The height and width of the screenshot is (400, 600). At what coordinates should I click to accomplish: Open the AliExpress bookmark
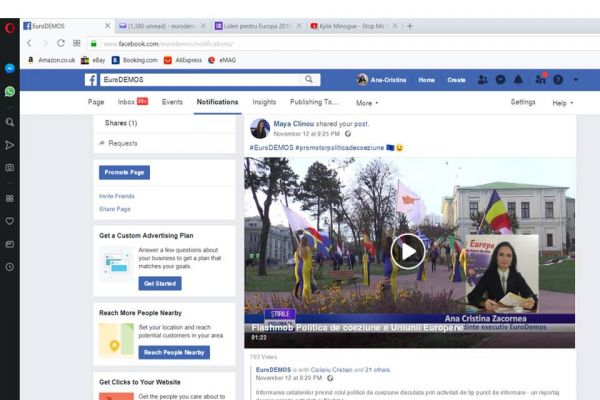[183, 60]
